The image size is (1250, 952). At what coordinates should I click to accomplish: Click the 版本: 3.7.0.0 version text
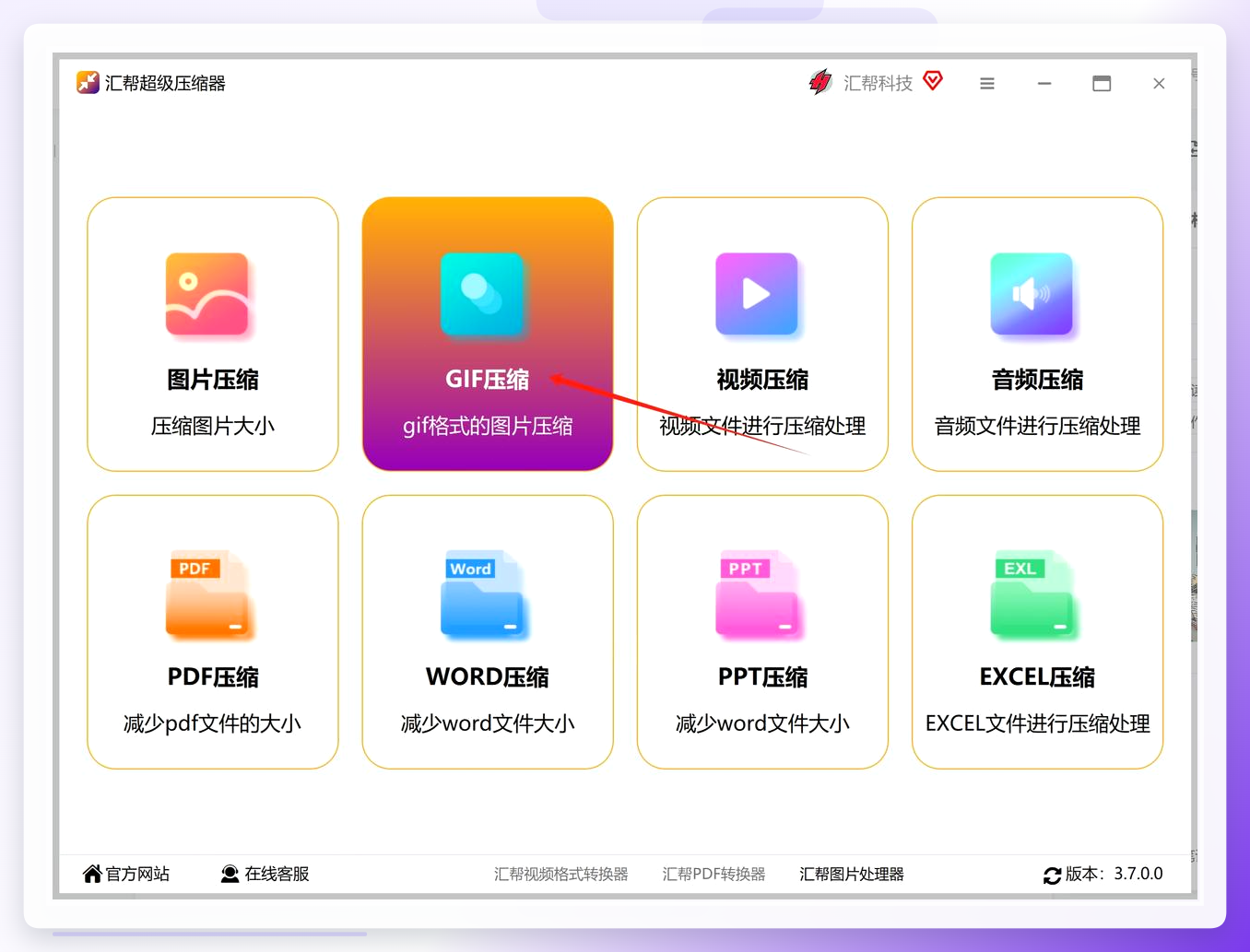(x=1114, y=874)
